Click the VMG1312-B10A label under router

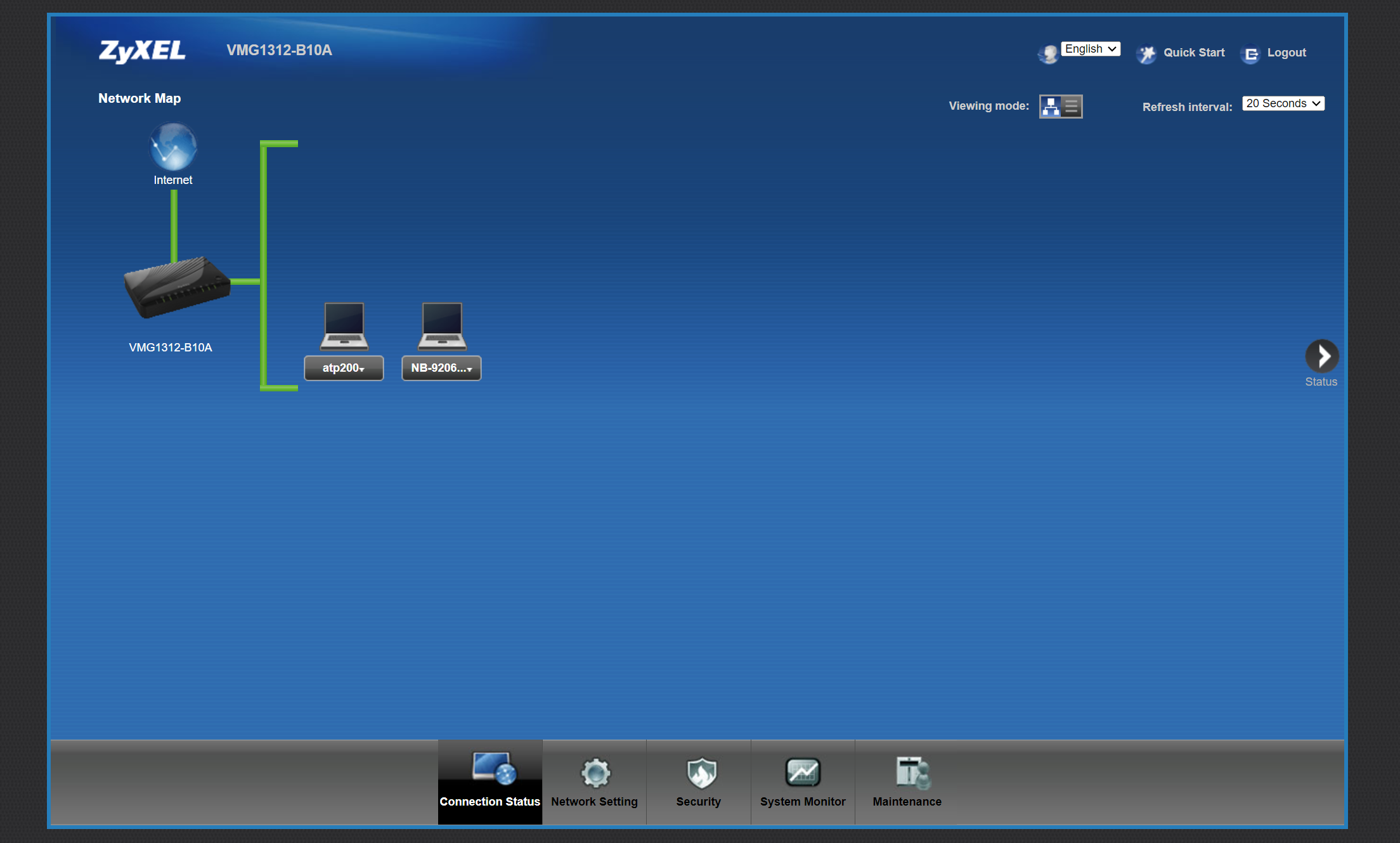click(171, 348)
